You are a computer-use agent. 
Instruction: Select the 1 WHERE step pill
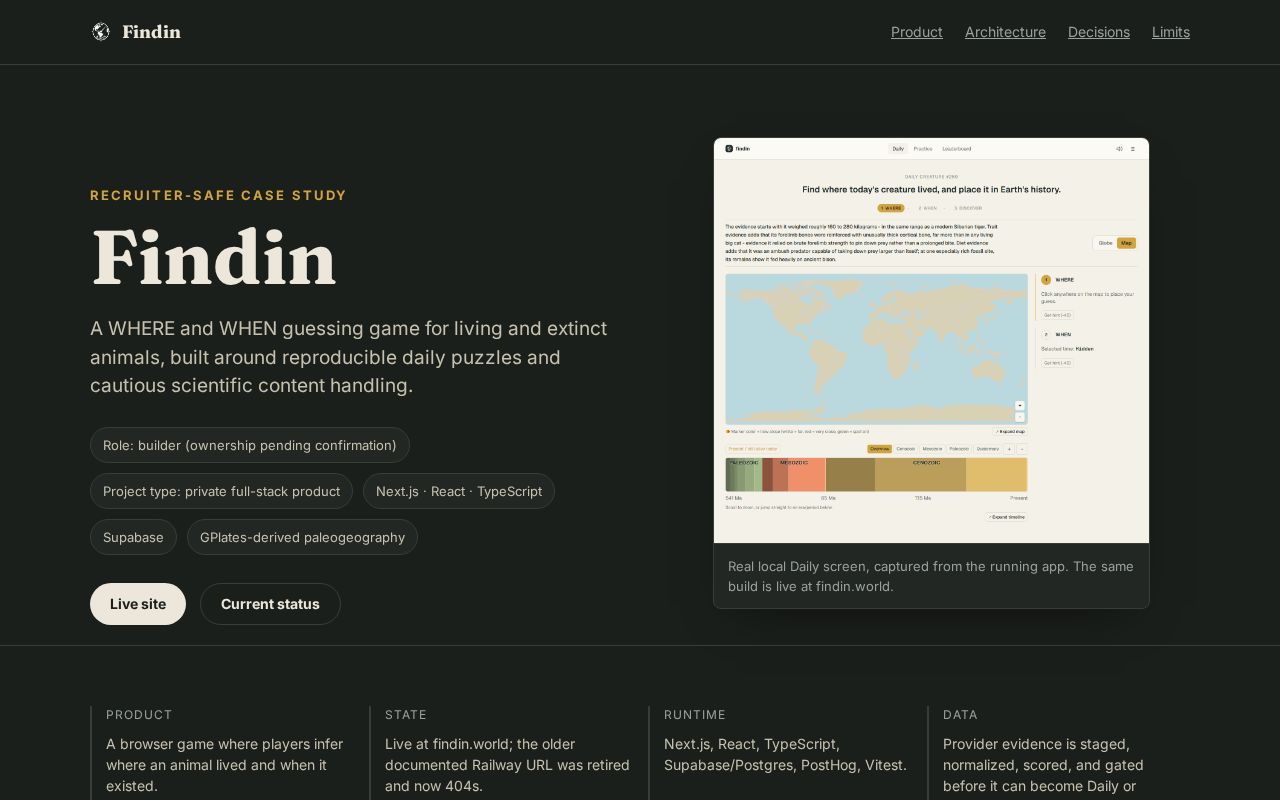(891, 208)
